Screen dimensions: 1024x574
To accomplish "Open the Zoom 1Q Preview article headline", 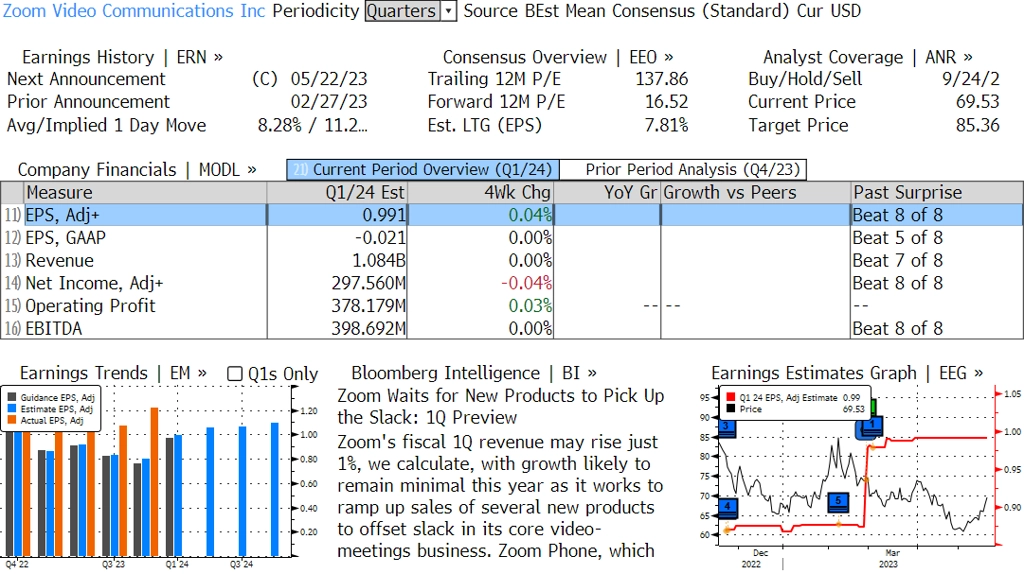I will (x=500, y=406).
